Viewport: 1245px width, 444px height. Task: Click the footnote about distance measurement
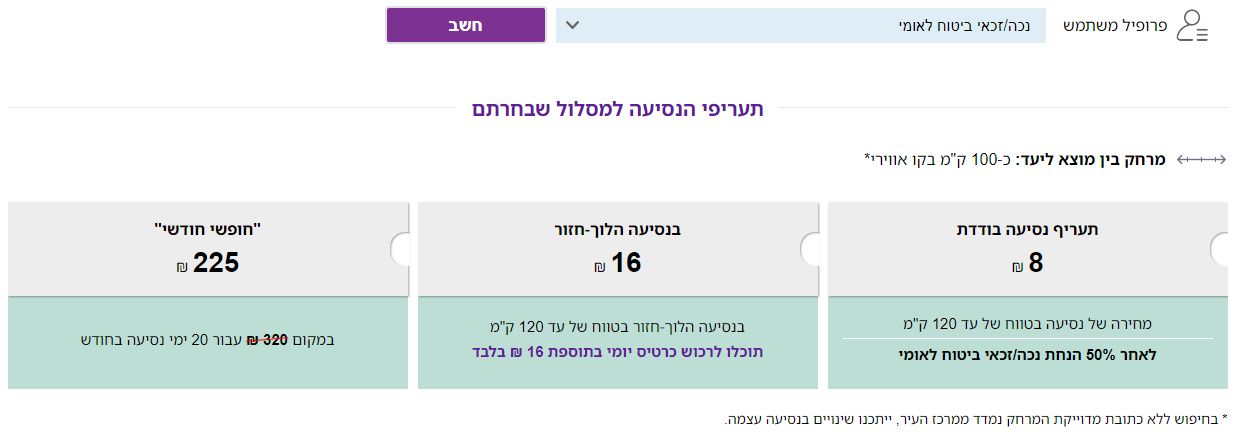(975, 418)
